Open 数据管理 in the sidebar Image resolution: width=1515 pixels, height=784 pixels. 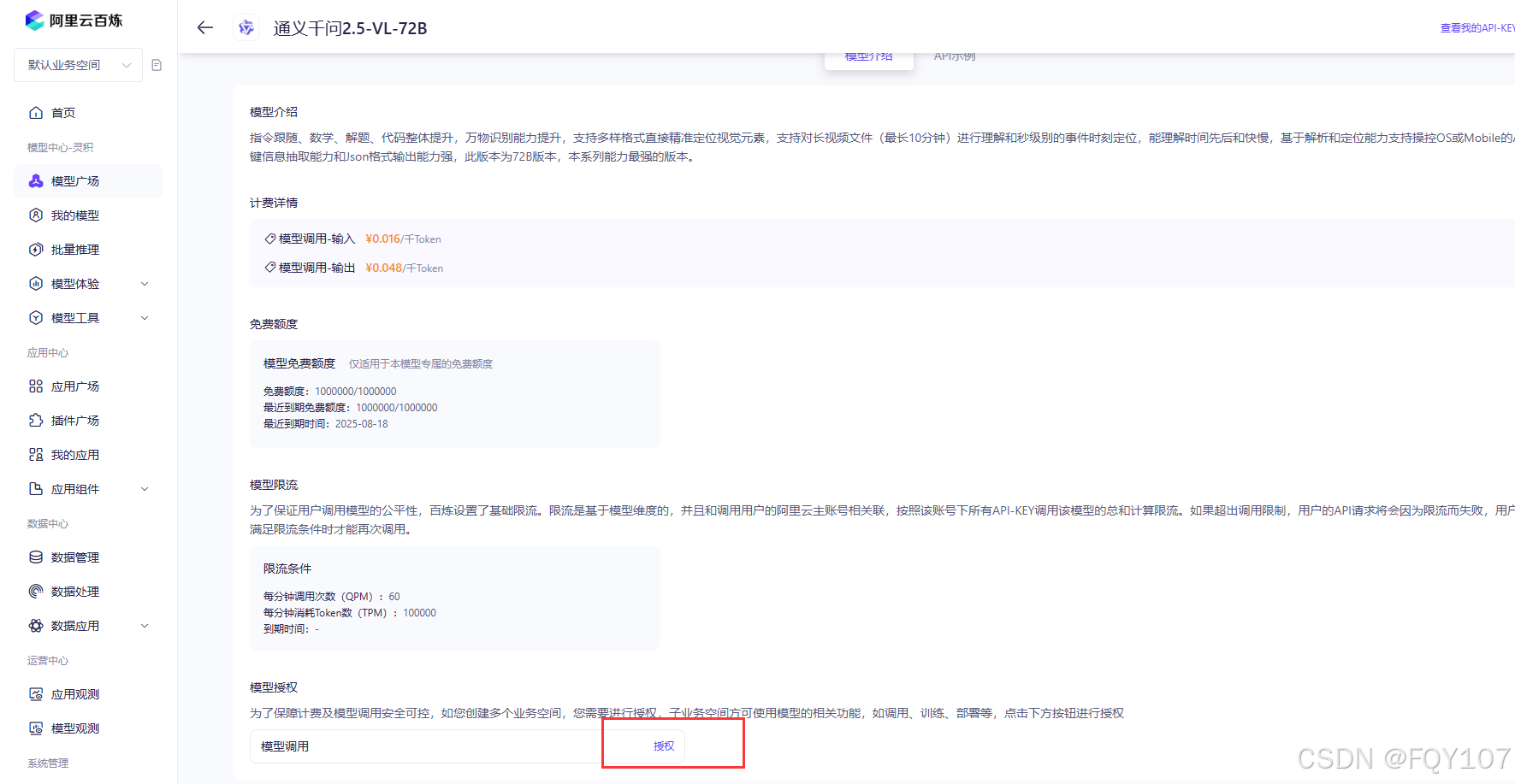tap(88, 557)
